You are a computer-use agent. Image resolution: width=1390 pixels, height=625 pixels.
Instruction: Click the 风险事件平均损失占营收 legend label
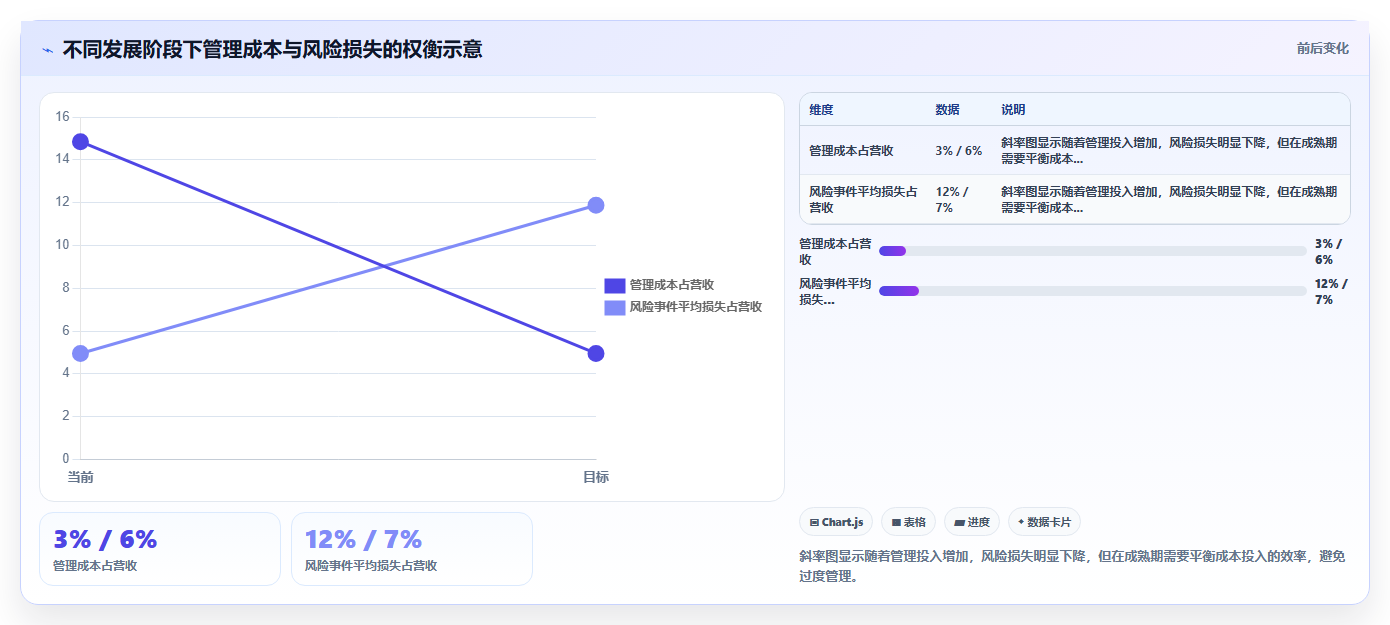coord(696,307)
